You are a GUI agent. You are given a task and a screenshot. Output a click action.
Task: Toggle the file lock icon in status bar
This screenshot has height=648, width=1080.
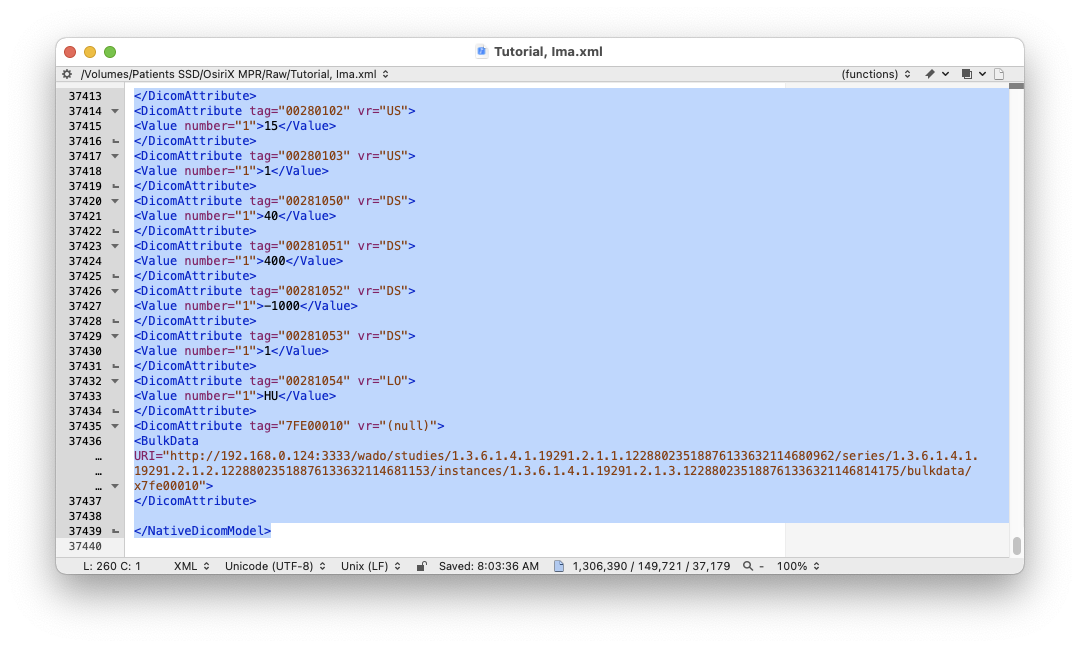(x=422, y=566)
